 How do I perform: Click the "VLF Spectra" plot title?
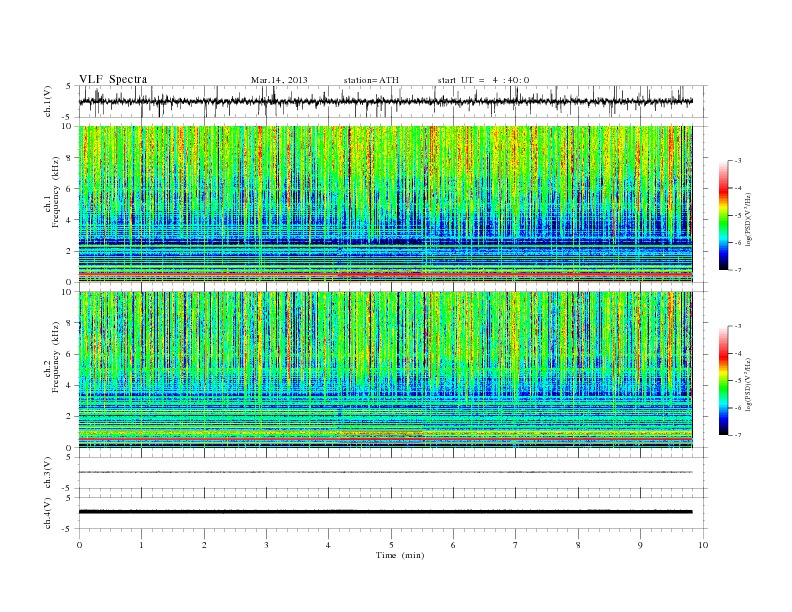point(113,79)
